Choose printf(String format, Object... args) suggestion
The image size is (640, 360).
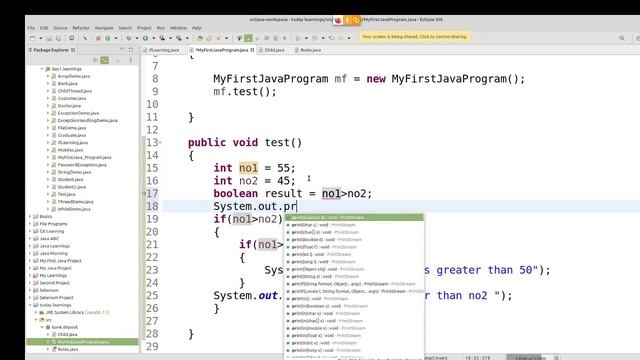point(354,284)
